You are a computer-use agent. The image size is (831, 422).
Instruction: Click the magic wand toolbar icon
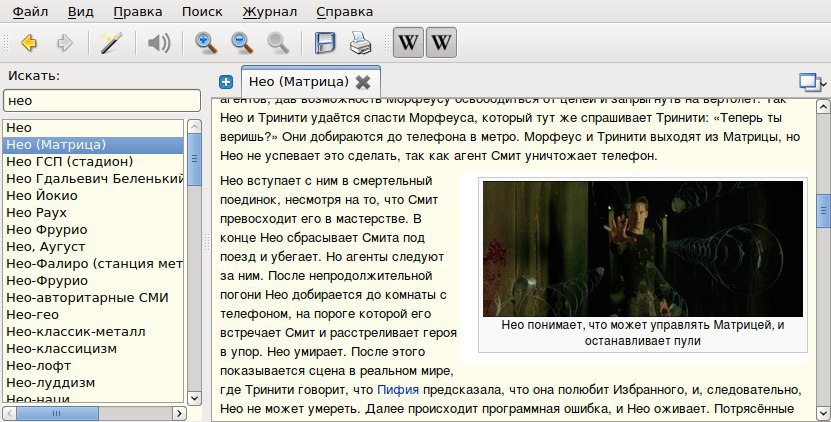[x=111, y=42]
